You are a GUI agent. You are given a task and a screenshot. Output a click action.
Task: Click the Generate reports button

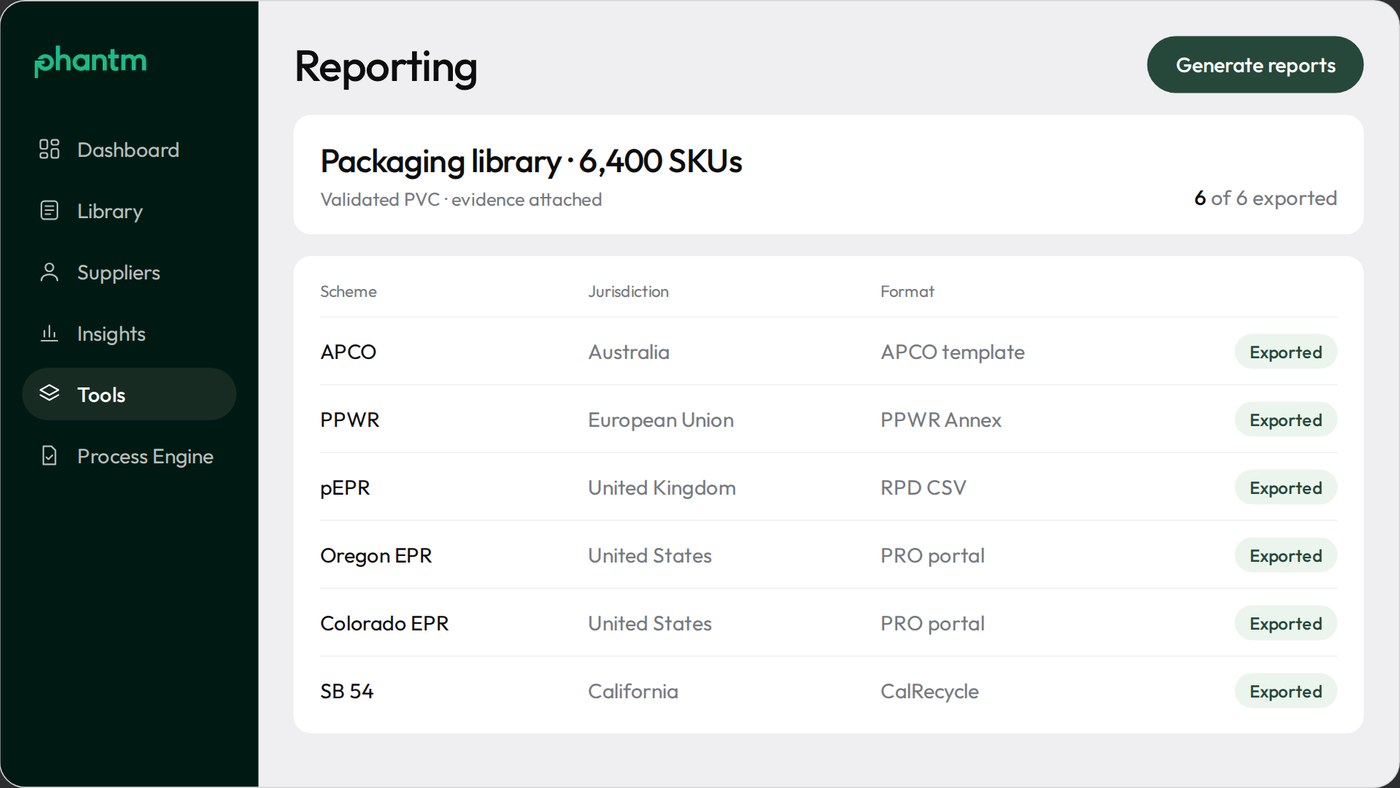[x=1255, y=65]
